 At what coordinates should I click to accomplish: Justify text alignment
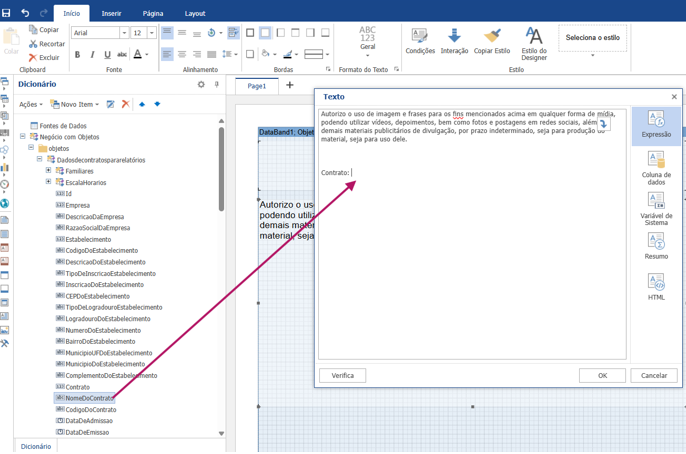point(212,54)
